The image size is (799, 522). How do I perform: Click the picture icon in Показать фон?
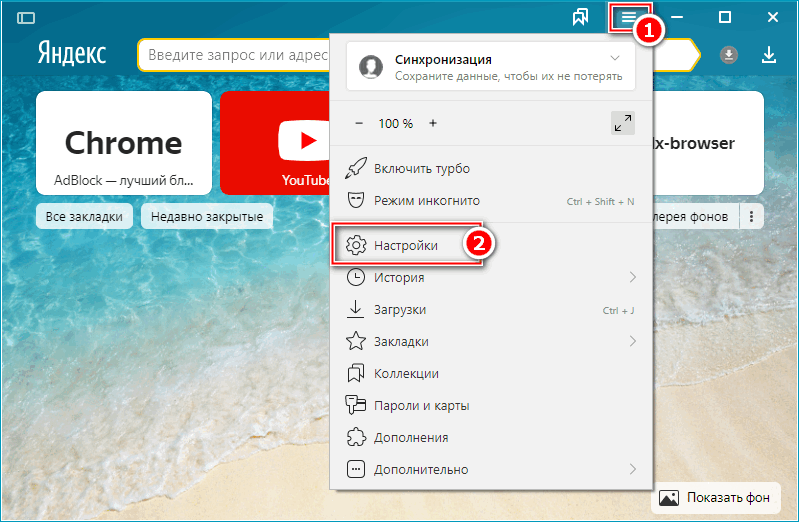[669, 498]
